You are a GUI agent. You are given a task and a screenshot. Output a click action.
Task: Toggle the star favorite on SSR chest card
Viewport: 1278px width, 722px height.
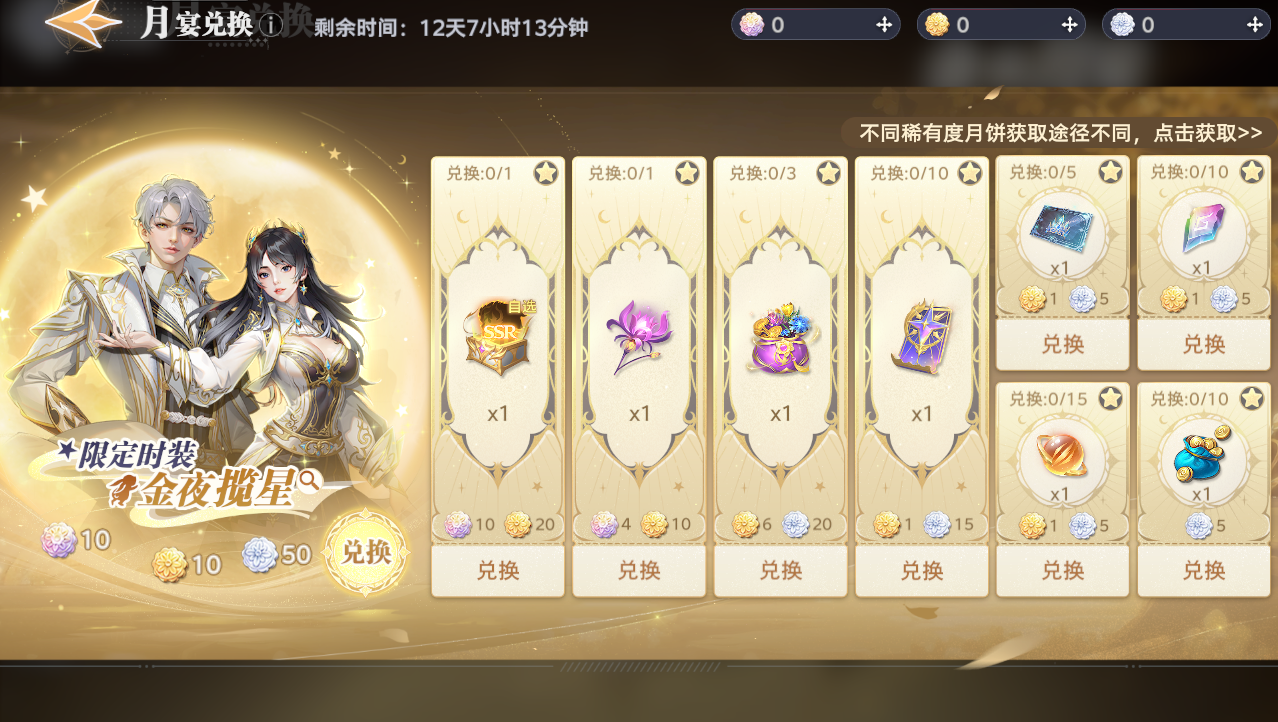point(545,172)
